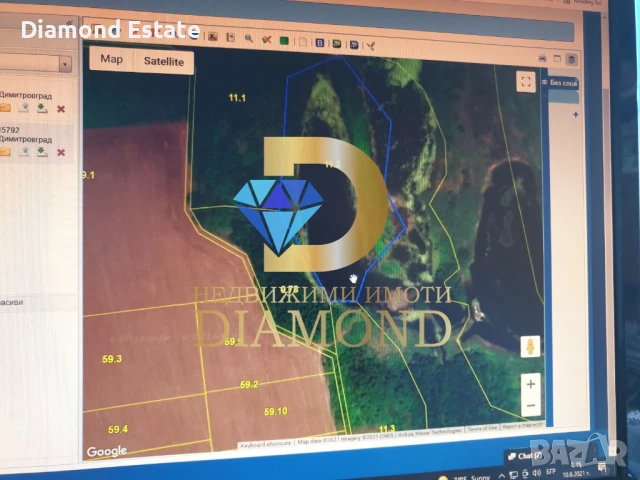Select the magnifier search tool in toolbar

tap(249, 38)
